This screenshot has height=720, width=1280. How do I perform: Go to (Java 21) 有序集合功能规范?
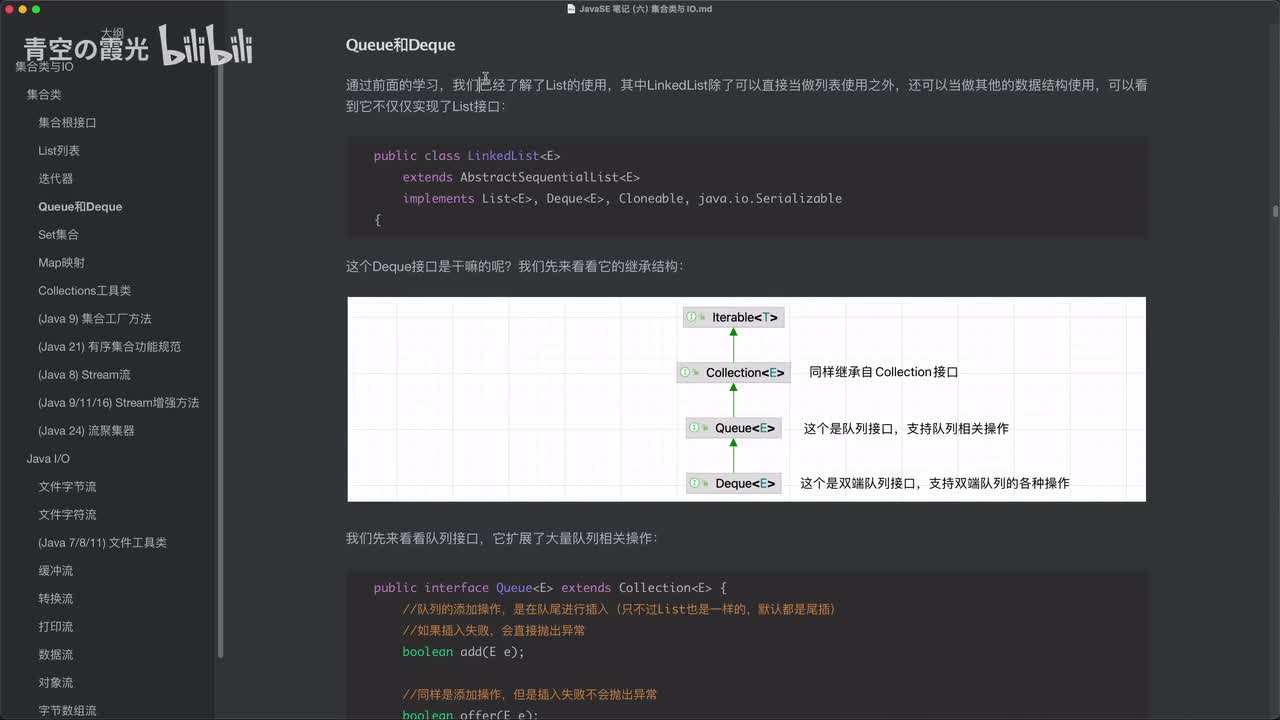click(x=109, y=346)
